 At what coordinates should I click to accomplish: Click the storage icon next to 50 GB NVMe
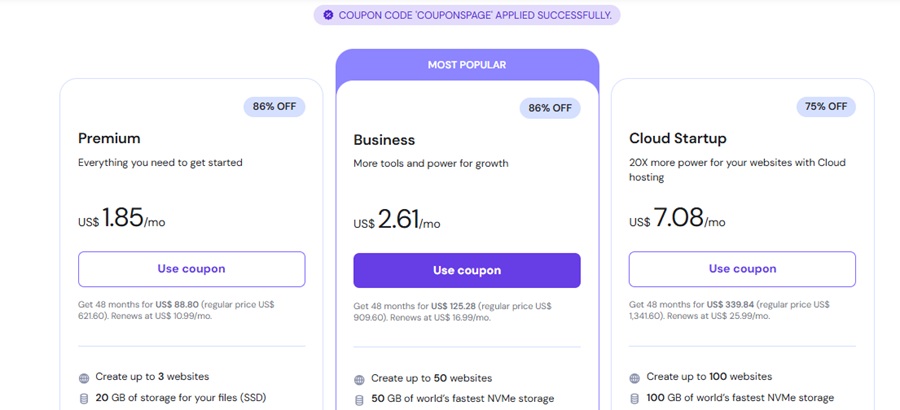pos(359,400)
